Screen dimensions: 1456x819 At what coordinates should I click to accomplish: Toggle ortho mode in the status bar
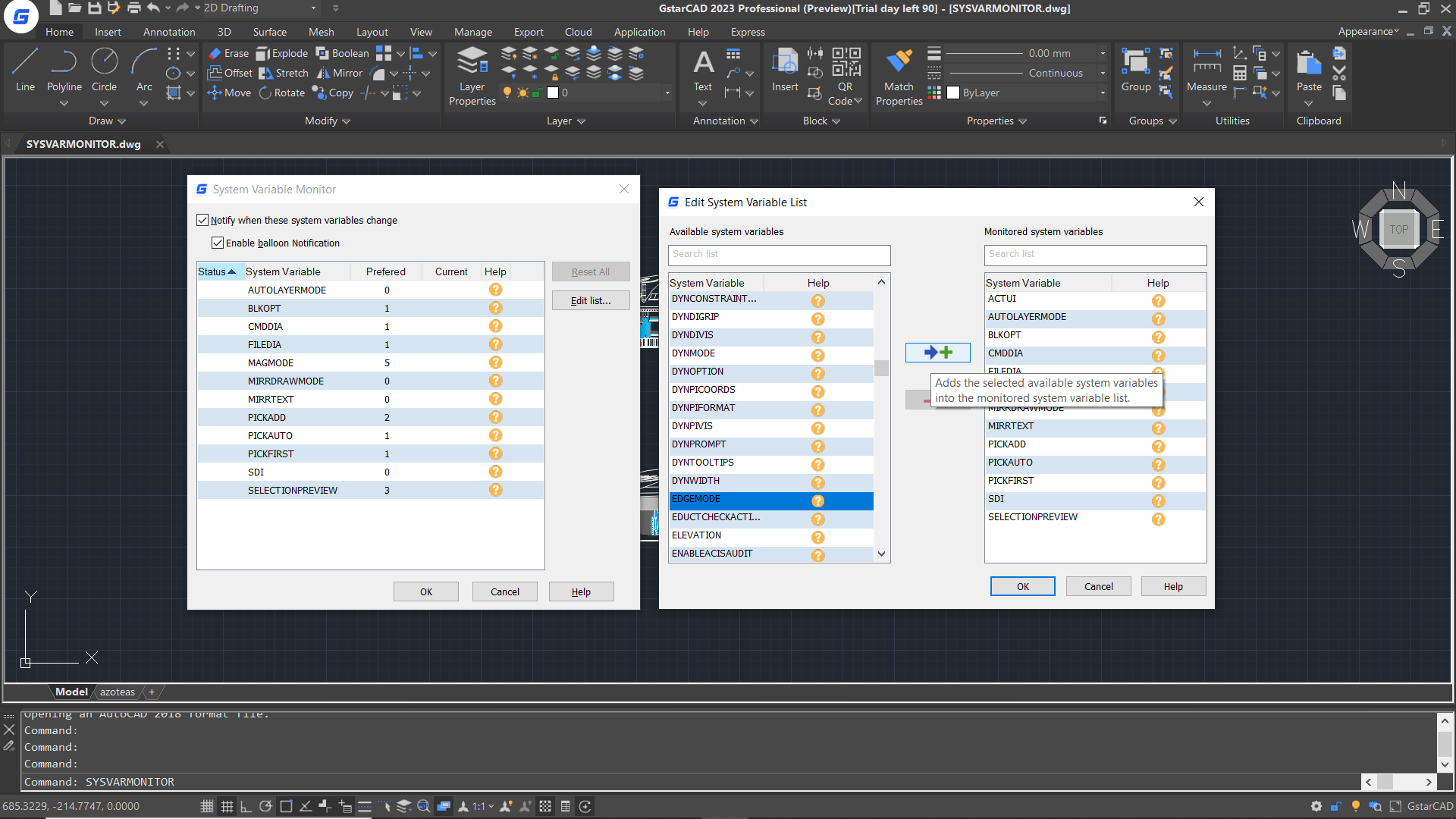(x=246, y=806)
